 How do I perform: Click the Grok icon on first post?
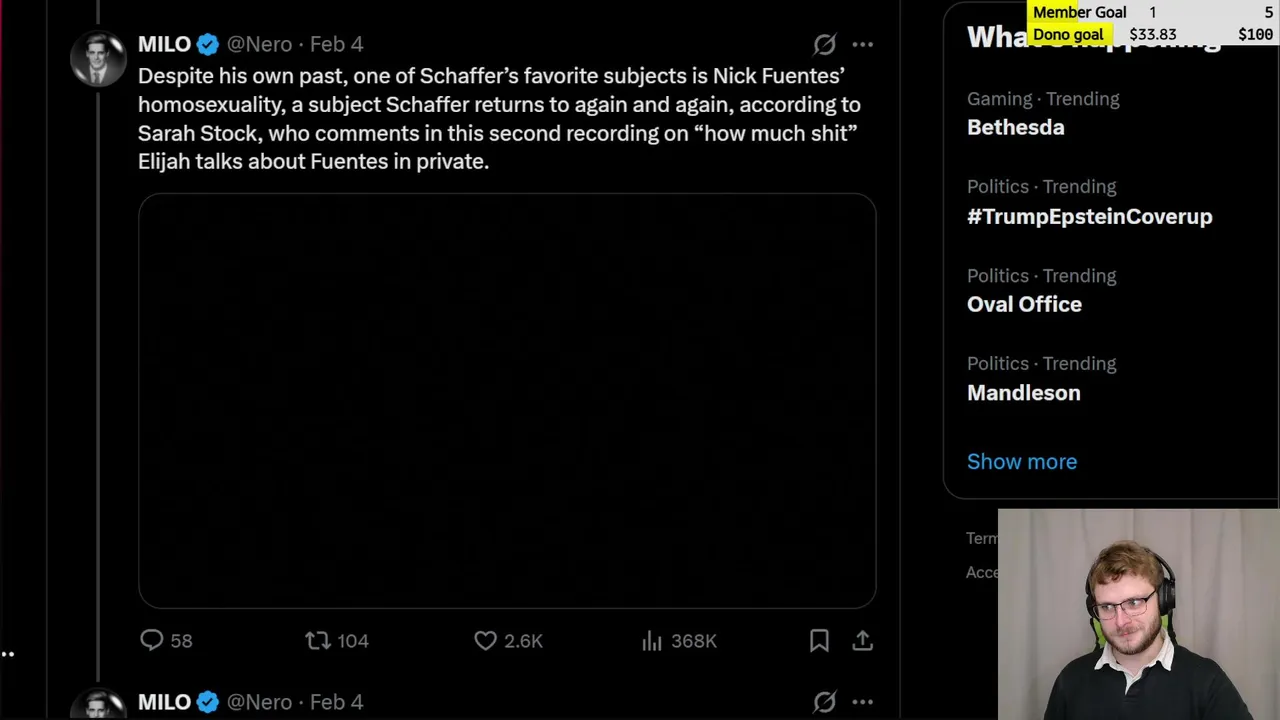point(824,44)
